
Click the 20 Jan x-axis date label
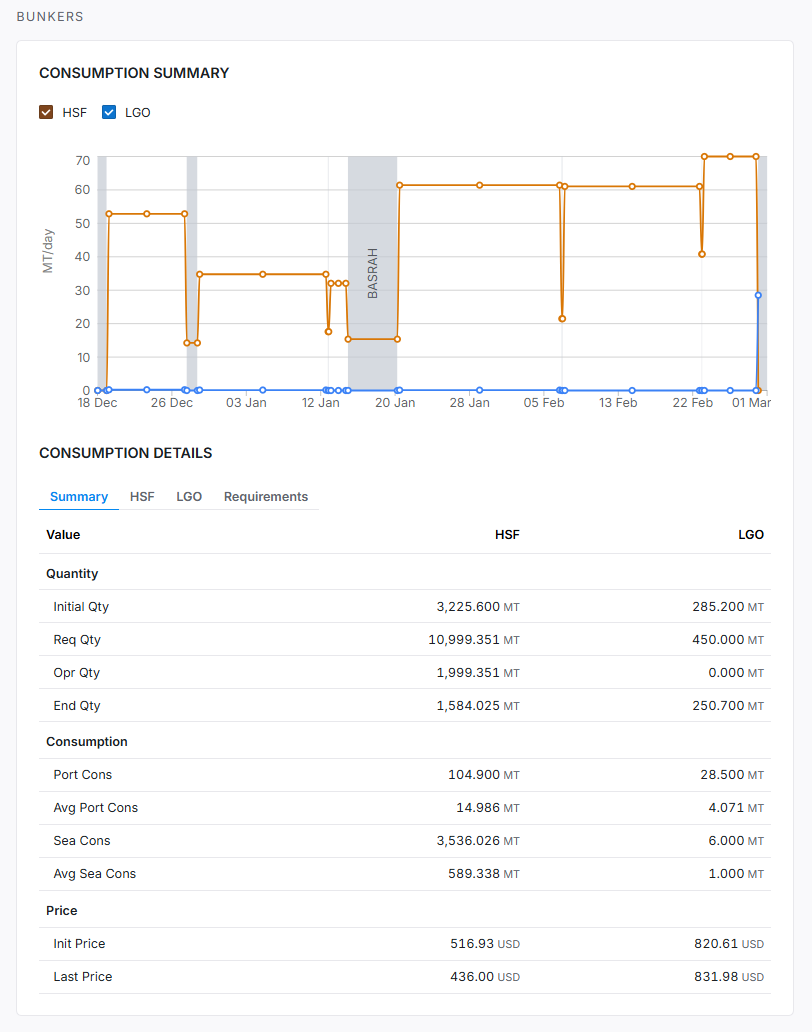coord(395,403)
